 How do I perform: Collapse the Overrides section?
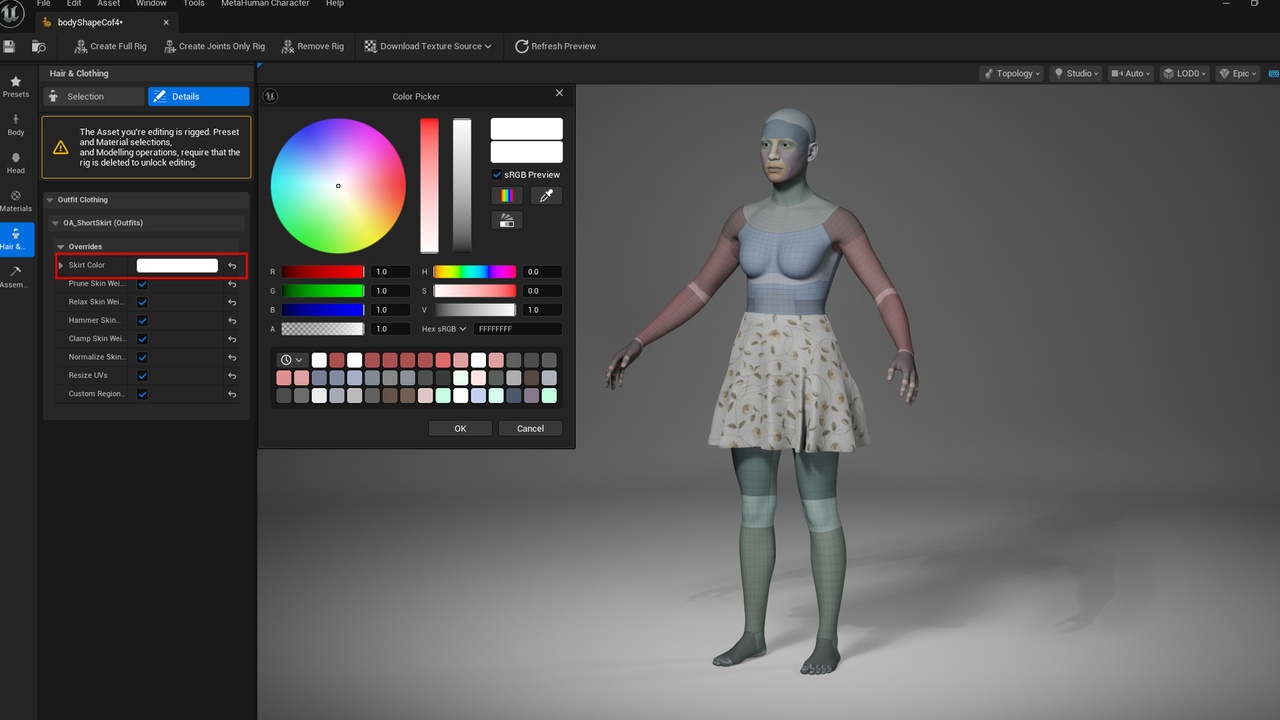(61, 247)
